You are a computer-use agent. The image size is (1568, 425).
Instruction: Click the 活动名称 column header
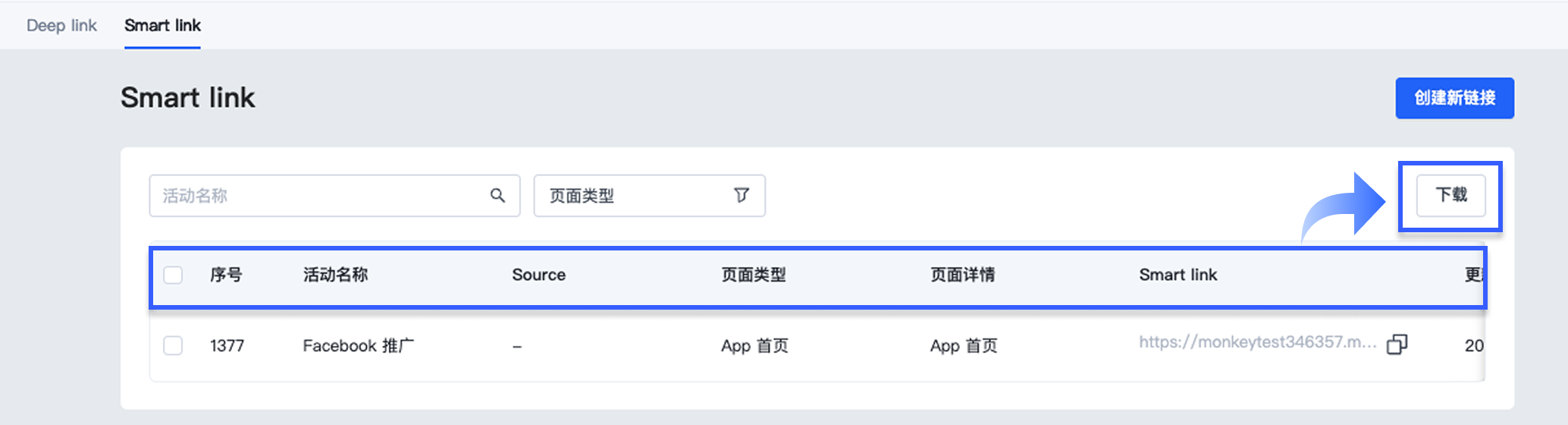[335, 275]
